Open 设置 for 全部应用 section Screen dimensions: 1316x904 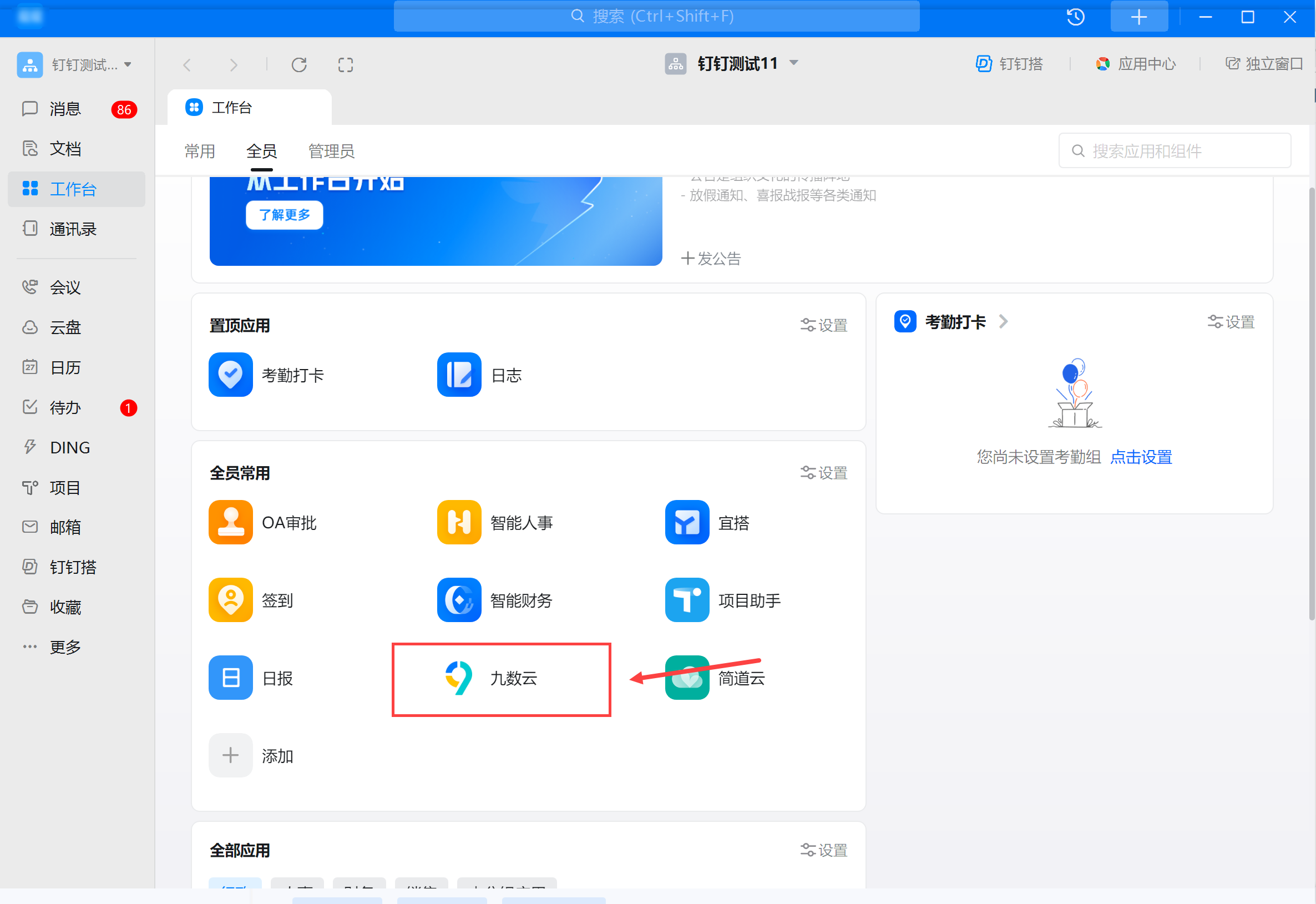click(824, 851)
